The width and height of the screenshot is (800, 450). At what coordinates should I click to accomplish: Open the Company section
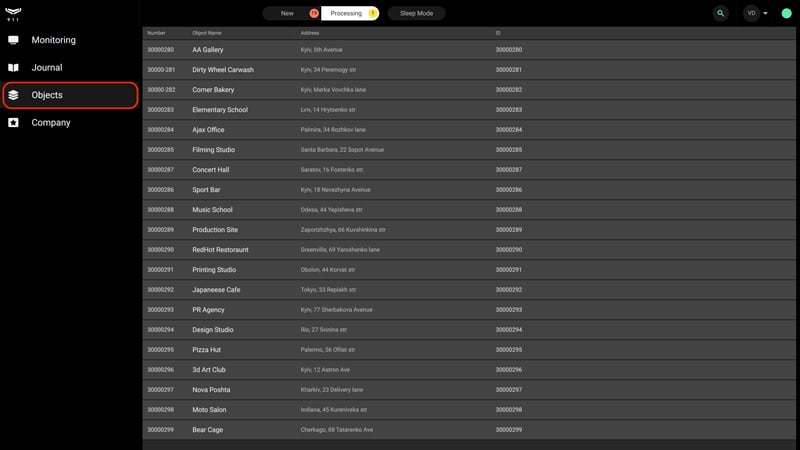(70, 122)
